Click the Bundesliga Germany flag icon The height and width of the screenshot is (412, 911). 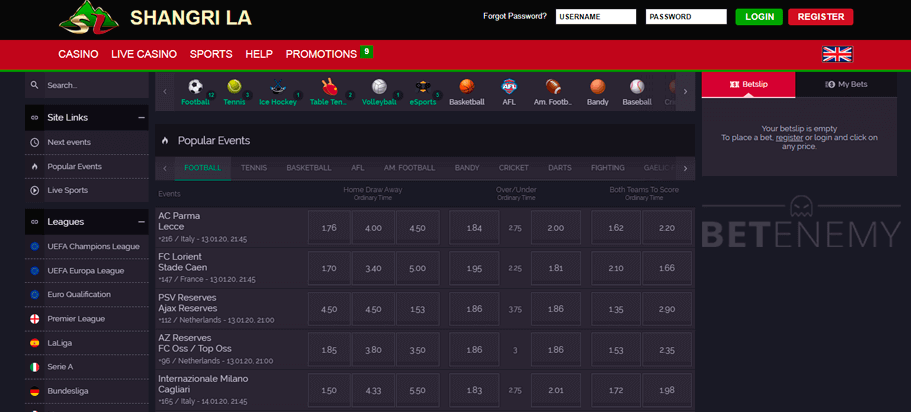(34, 391)
